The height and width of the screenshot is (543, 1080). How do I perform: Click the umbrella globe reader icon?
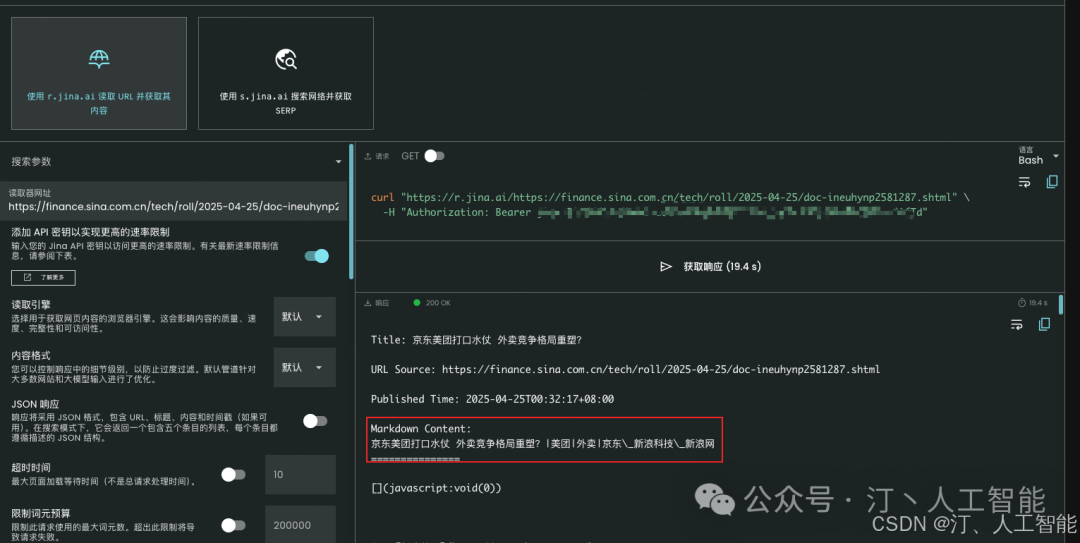[x=99, y=59]
